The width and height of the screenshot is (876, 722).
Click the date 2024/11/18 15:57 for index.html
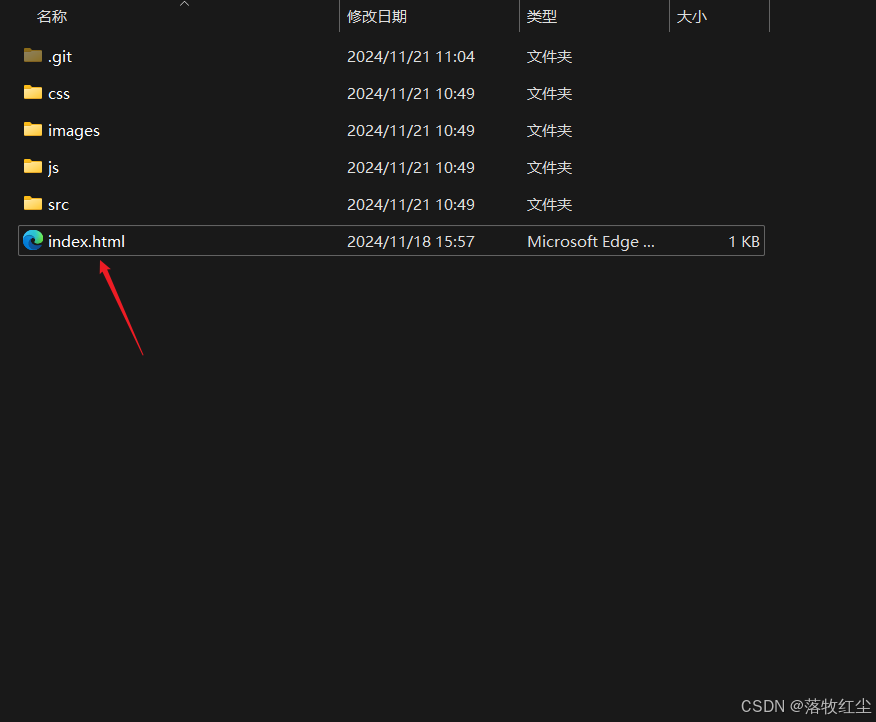411,241
